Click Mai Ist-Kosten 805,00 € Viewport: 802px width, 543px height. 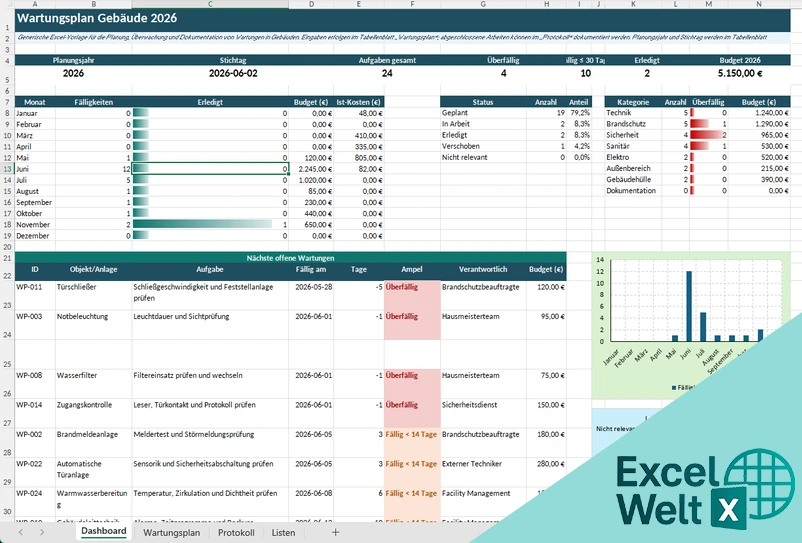tap(359, 158)
